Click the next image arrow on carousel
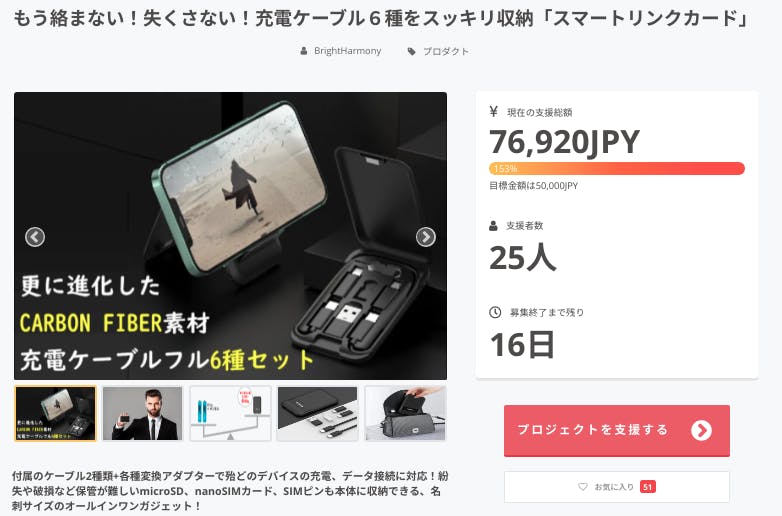The height and width of the screenshot is (516, 782). pyautogui.click(x=425, y=237)
